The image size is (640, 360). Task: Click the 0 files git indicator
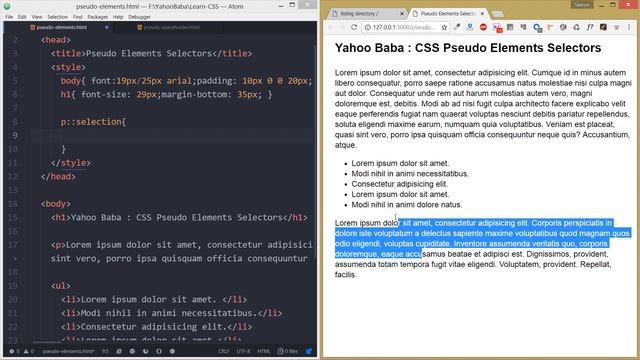[288, 351]
